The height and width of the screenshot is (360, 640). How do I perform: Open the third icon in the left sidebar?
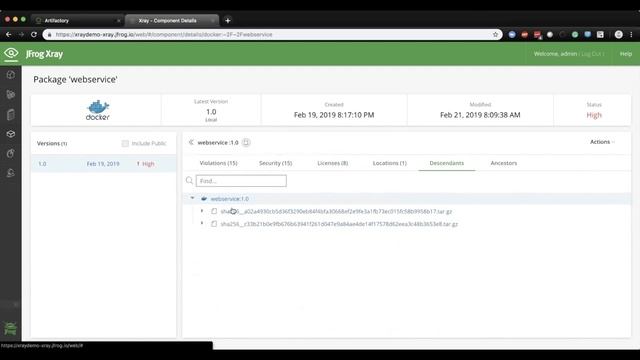[11, 115]
